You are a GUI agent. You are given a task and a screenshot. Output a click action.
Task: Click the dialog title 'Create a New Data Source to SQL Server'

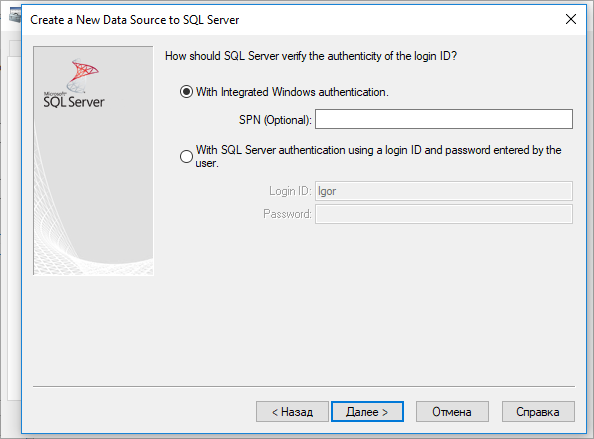pyautogui.click(x=134, y=20)
